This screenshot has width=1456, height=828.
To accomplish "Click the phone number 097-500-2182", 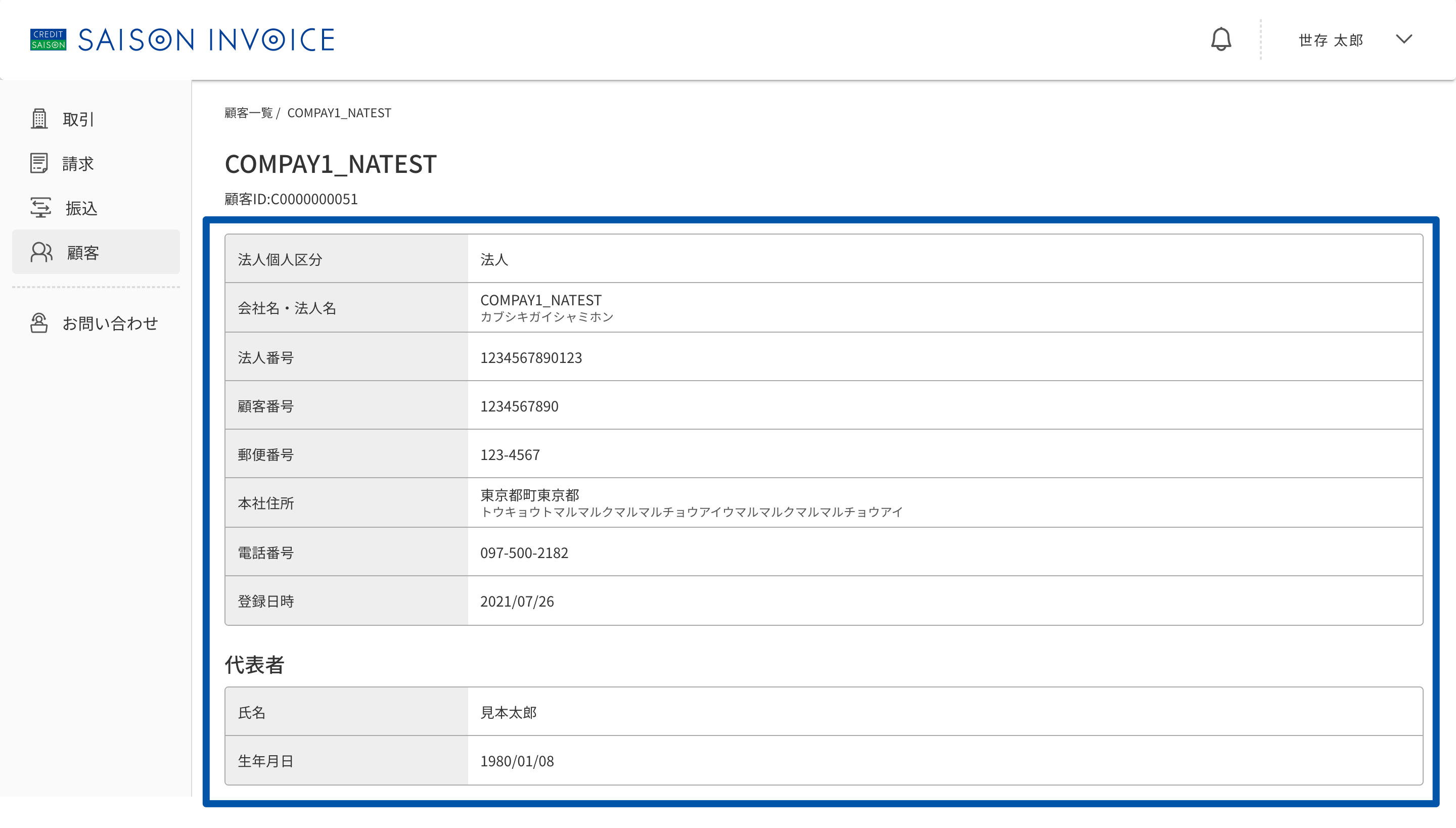I will [524, 553].
